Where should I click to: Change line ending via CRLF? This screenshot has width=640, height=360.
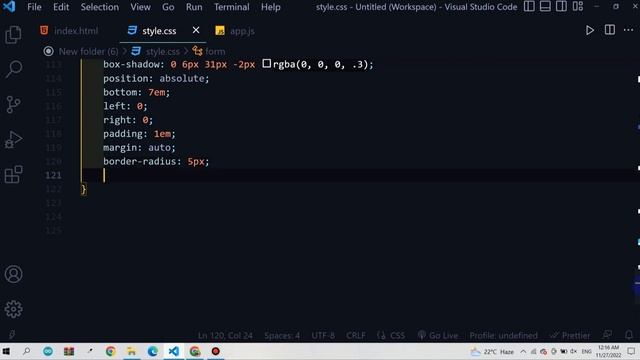[356, 336]
